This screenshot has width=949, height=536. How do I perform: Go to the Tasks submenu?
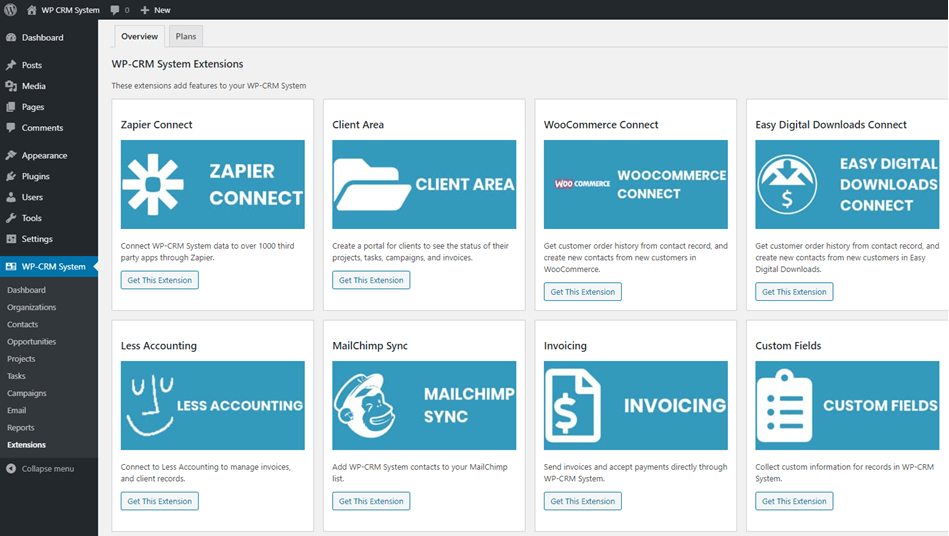pos(16,376)
